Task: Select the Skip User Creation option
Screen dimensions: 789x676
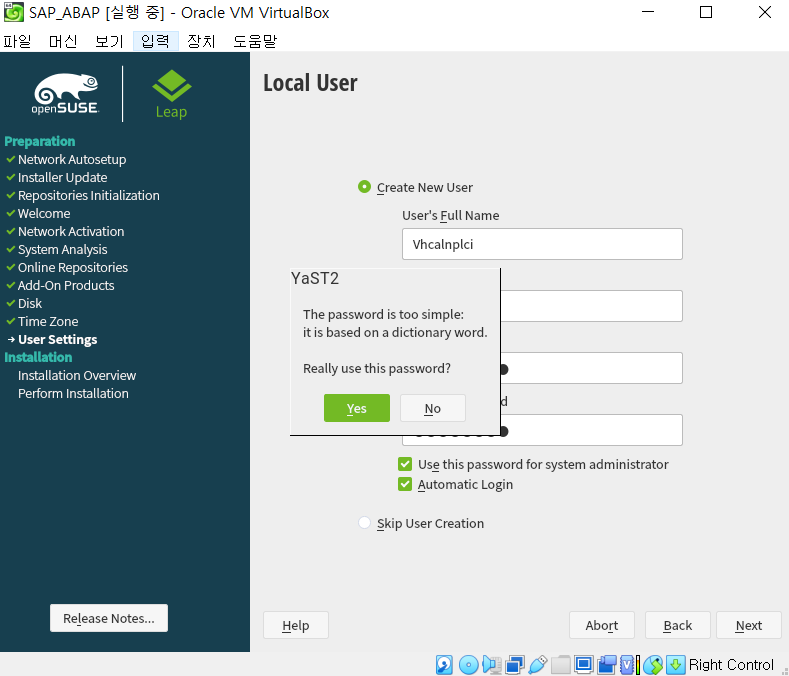Action: [364, 522]
